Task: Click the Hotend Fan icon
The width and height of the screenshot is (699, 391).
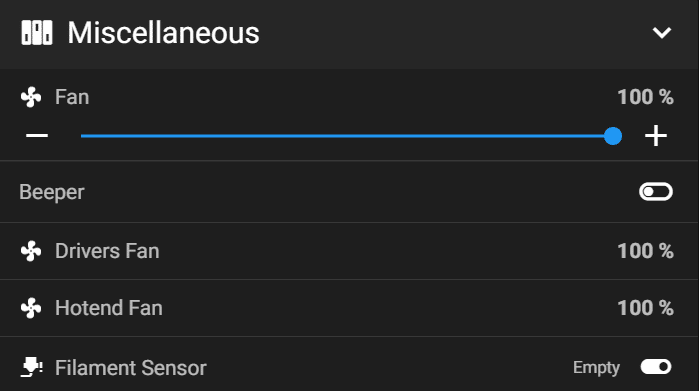Action: click(x=31, y=308)
